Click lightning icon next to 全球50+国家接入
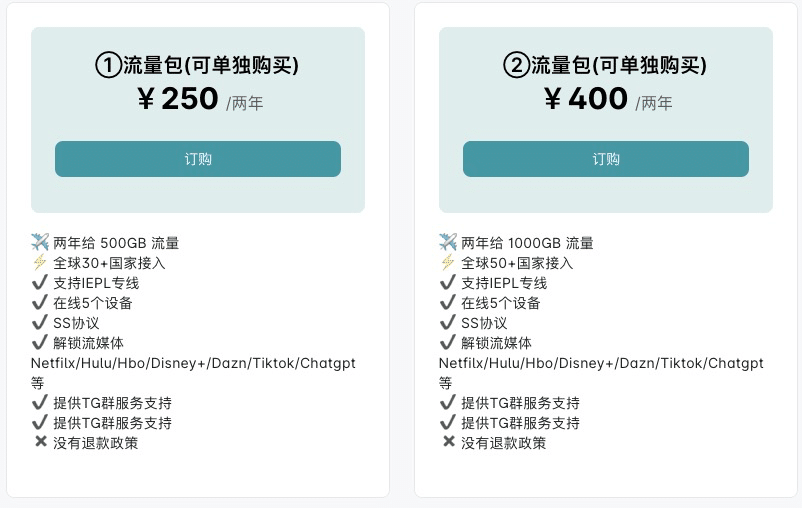The image size is (802, 508). pos(448,262)
